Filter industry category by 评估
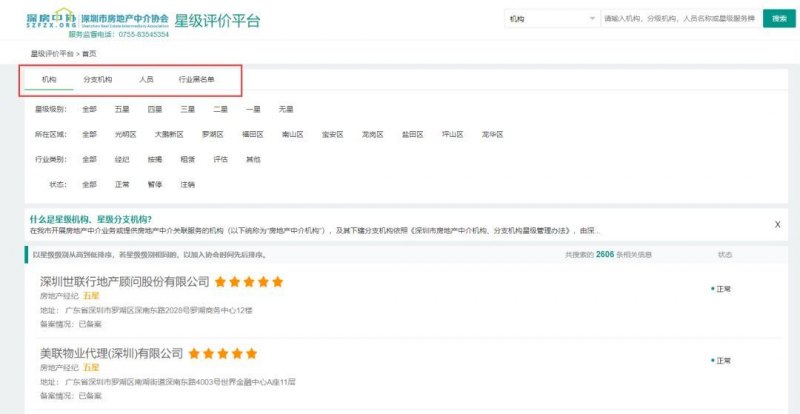800x414 pixels. [220, 159]
